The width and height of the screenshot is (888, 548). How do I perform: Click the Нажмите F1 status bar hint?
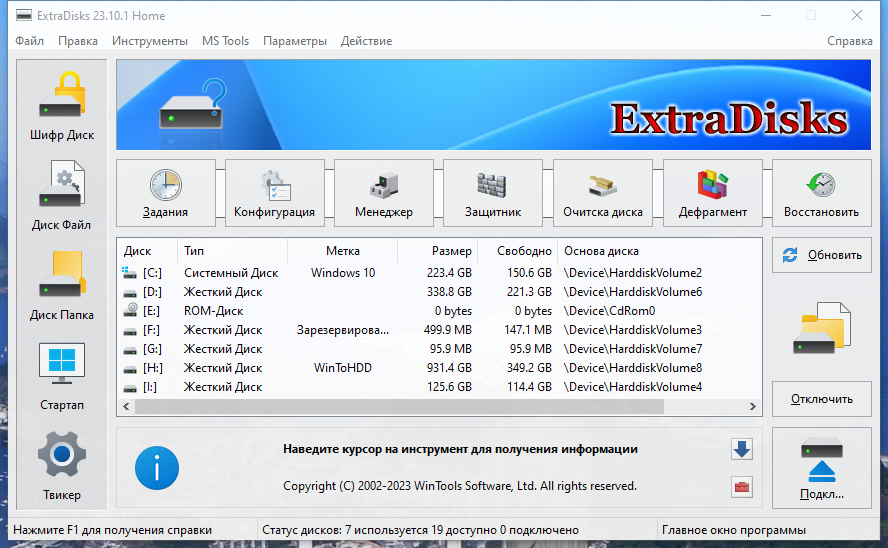(x=112, y=530)
